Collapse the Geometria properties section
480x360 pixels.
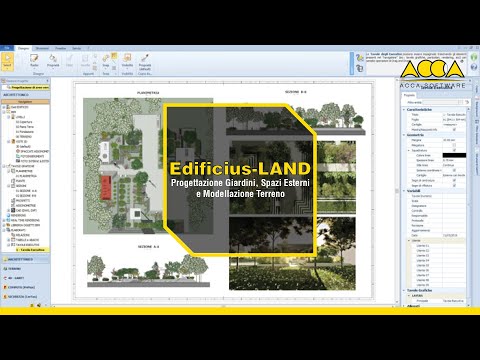(x=404, y=135)
